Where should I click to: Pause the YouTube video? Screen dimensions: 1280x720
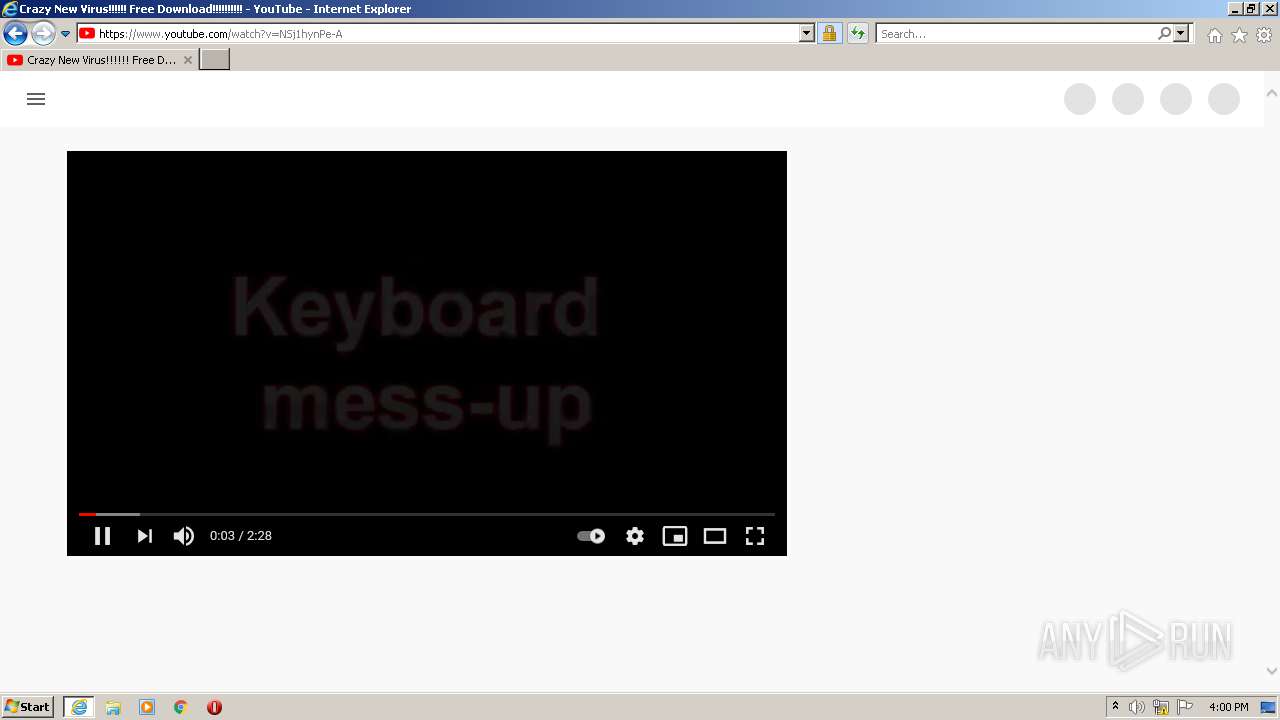pyautogui.click(x=102, y=536)
